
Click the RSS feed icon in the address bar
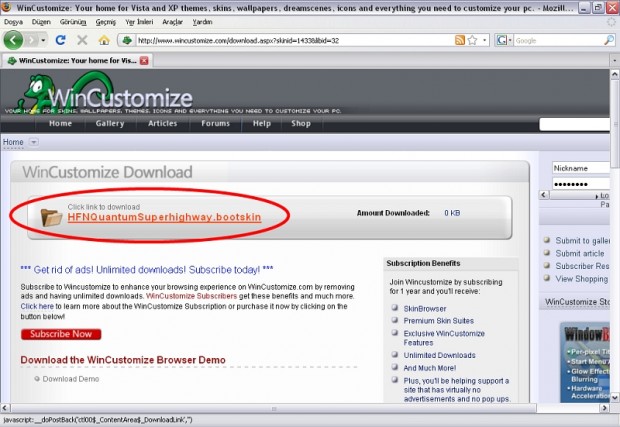(460, 40)
